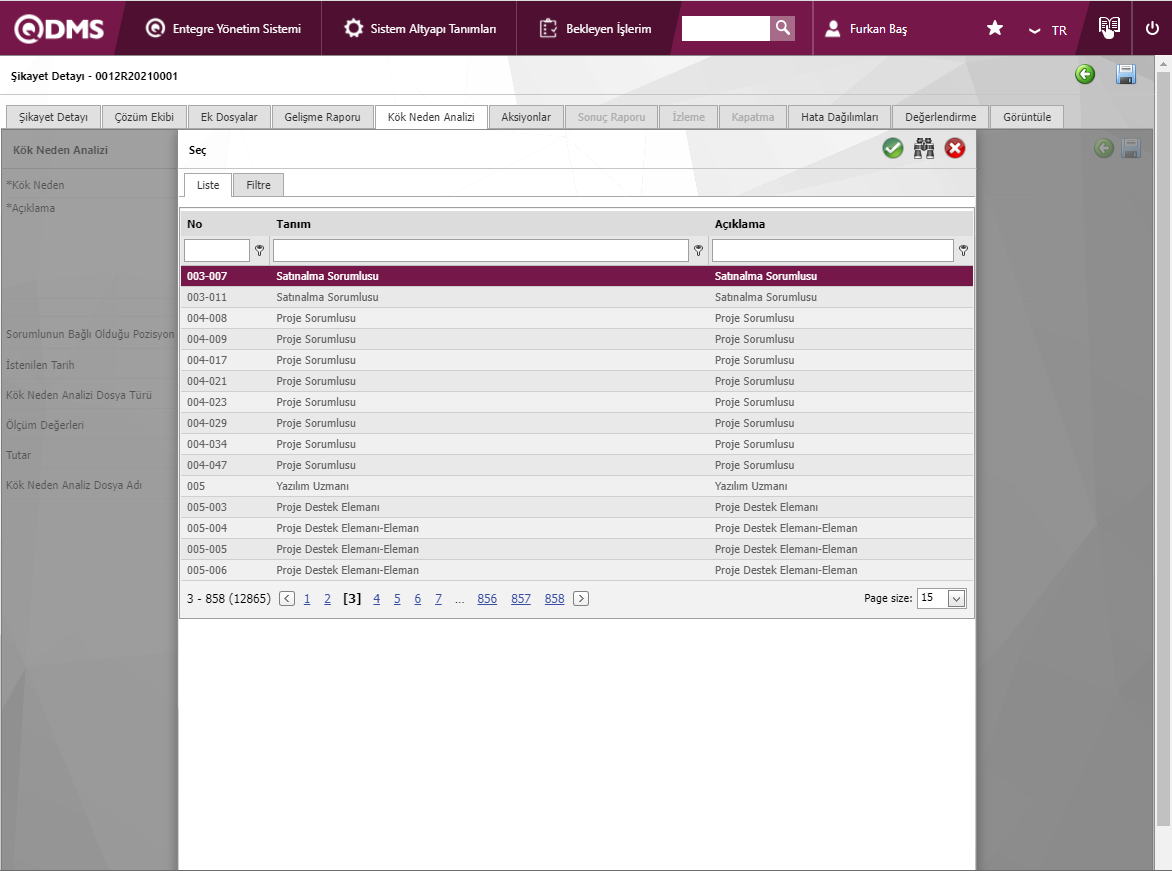Open the filter icon for Açıklama column

coord(963,251)
